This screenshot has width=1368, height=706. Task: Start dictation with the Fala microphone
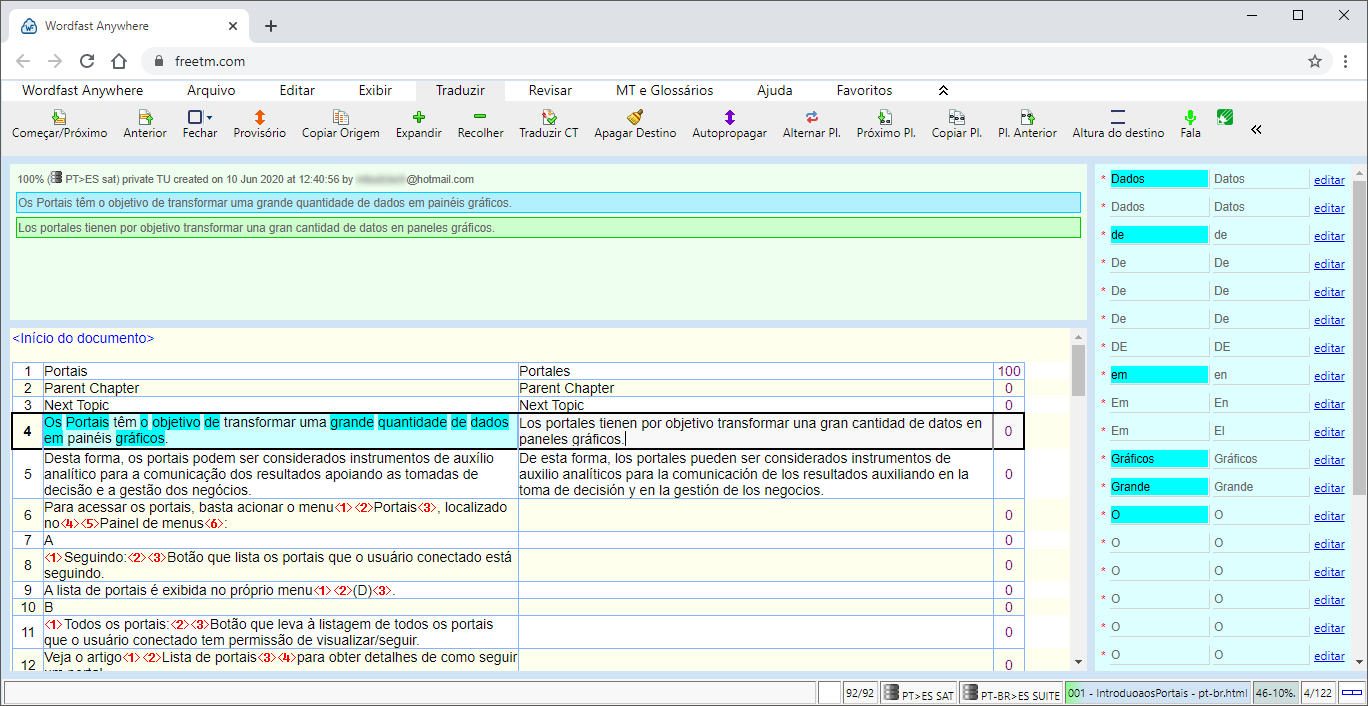point(1190,117)
